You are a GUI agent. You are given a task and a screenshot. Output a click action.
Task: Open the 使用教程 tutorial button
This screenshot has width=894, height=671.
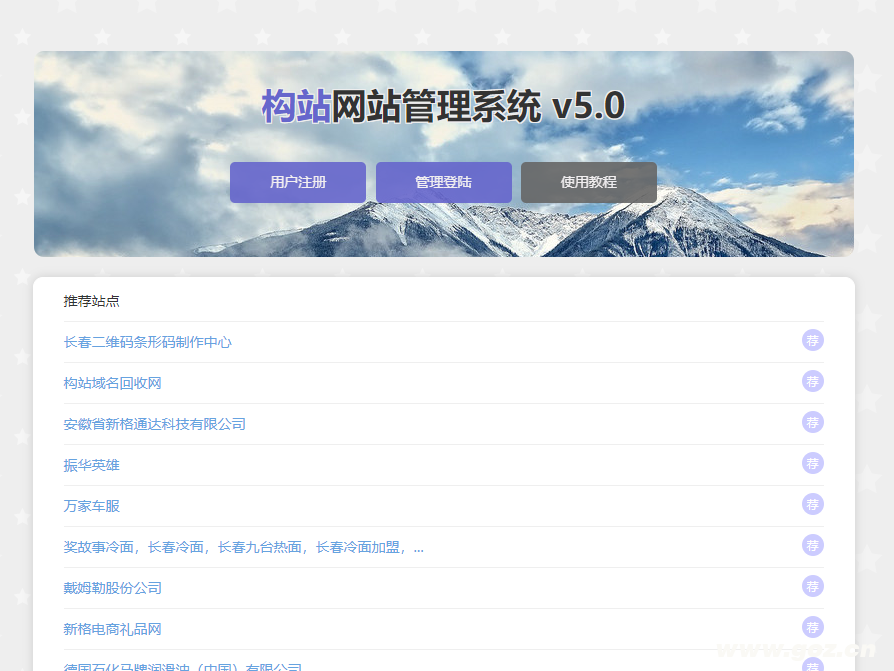pos(588,182)
